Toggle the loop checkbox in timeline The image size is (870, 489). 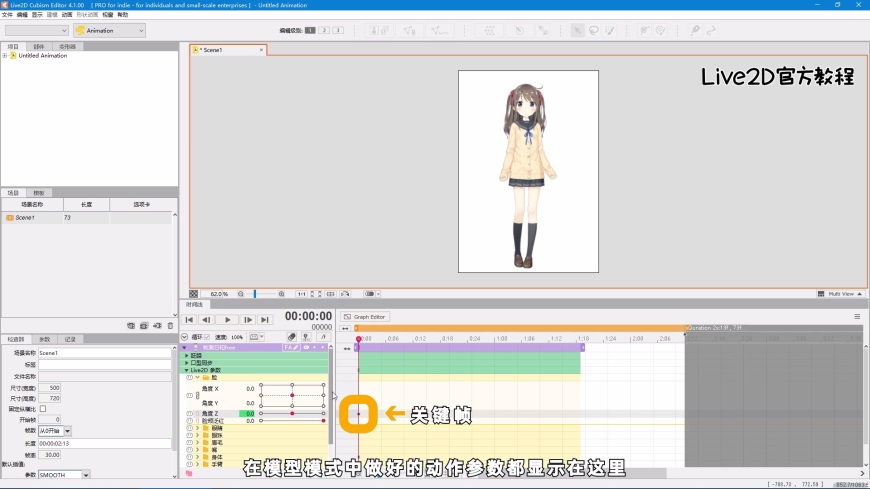tap(207, 337)
